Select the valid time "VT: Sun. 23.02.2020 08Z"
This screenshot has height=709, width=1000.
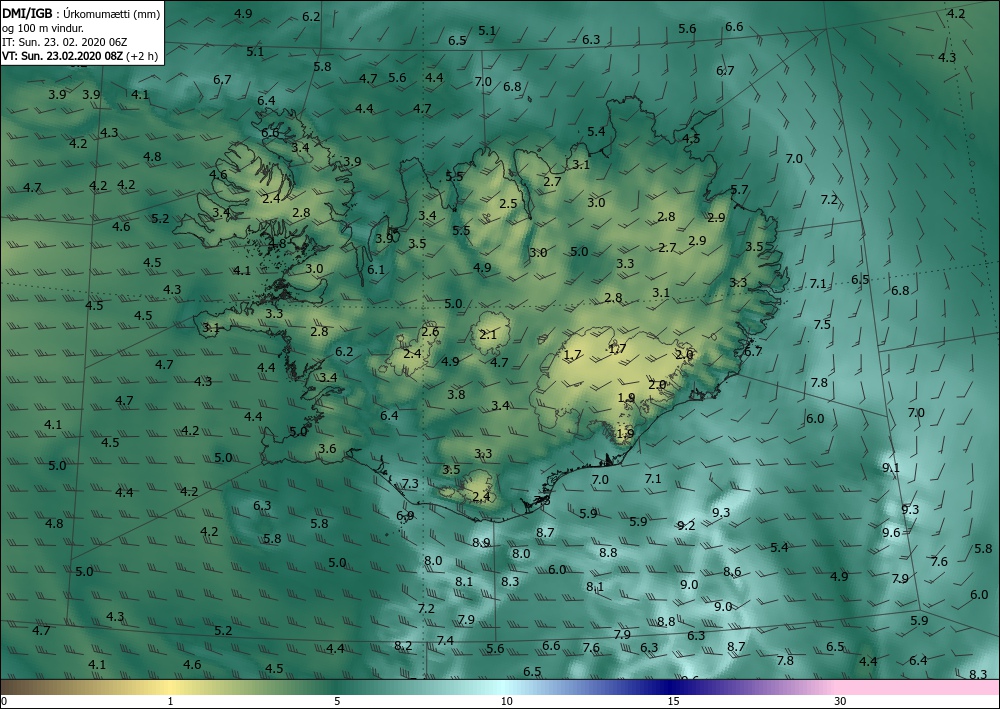[x=64, y=55]
